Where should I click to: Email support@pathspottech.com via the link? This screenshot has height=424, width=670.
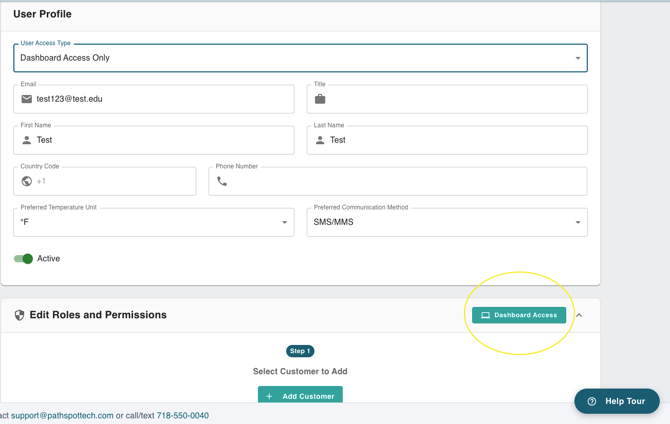pos(62,415)
